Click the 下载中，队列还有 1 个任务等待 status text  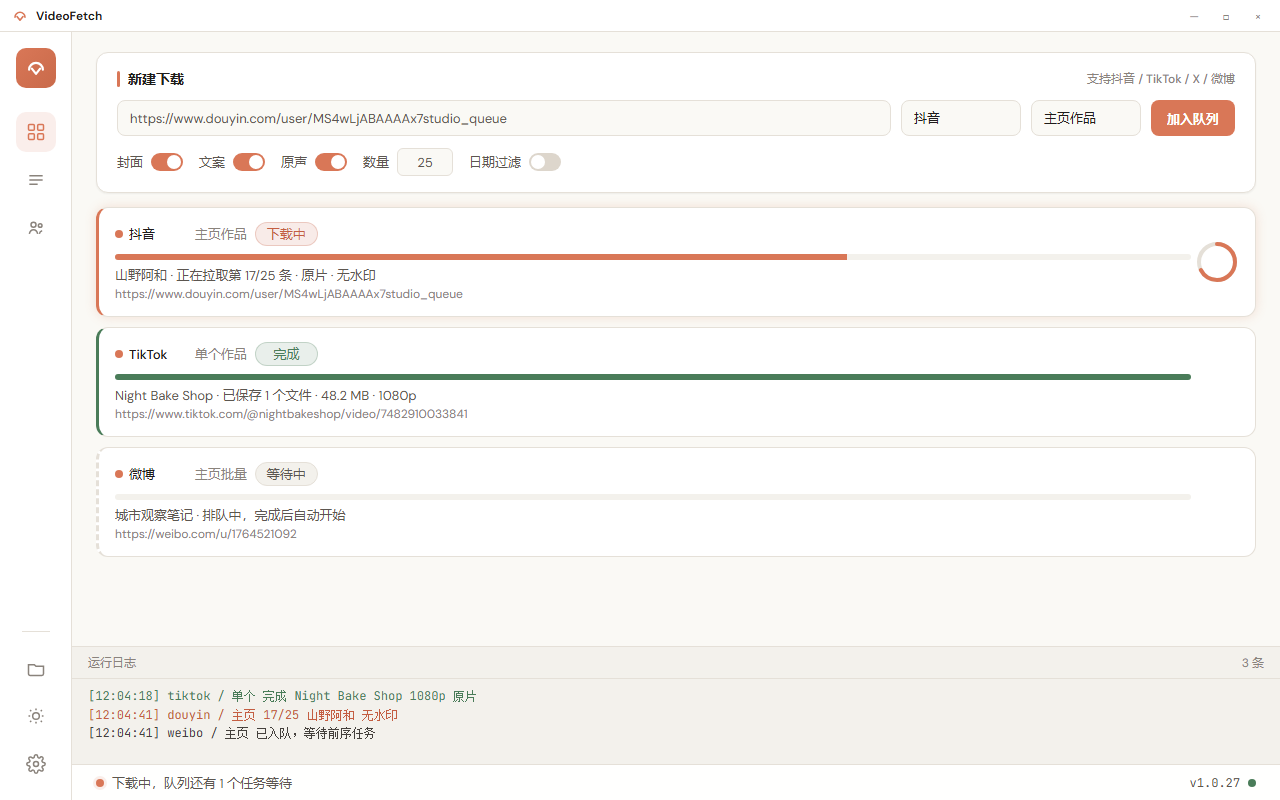[202, 783]
